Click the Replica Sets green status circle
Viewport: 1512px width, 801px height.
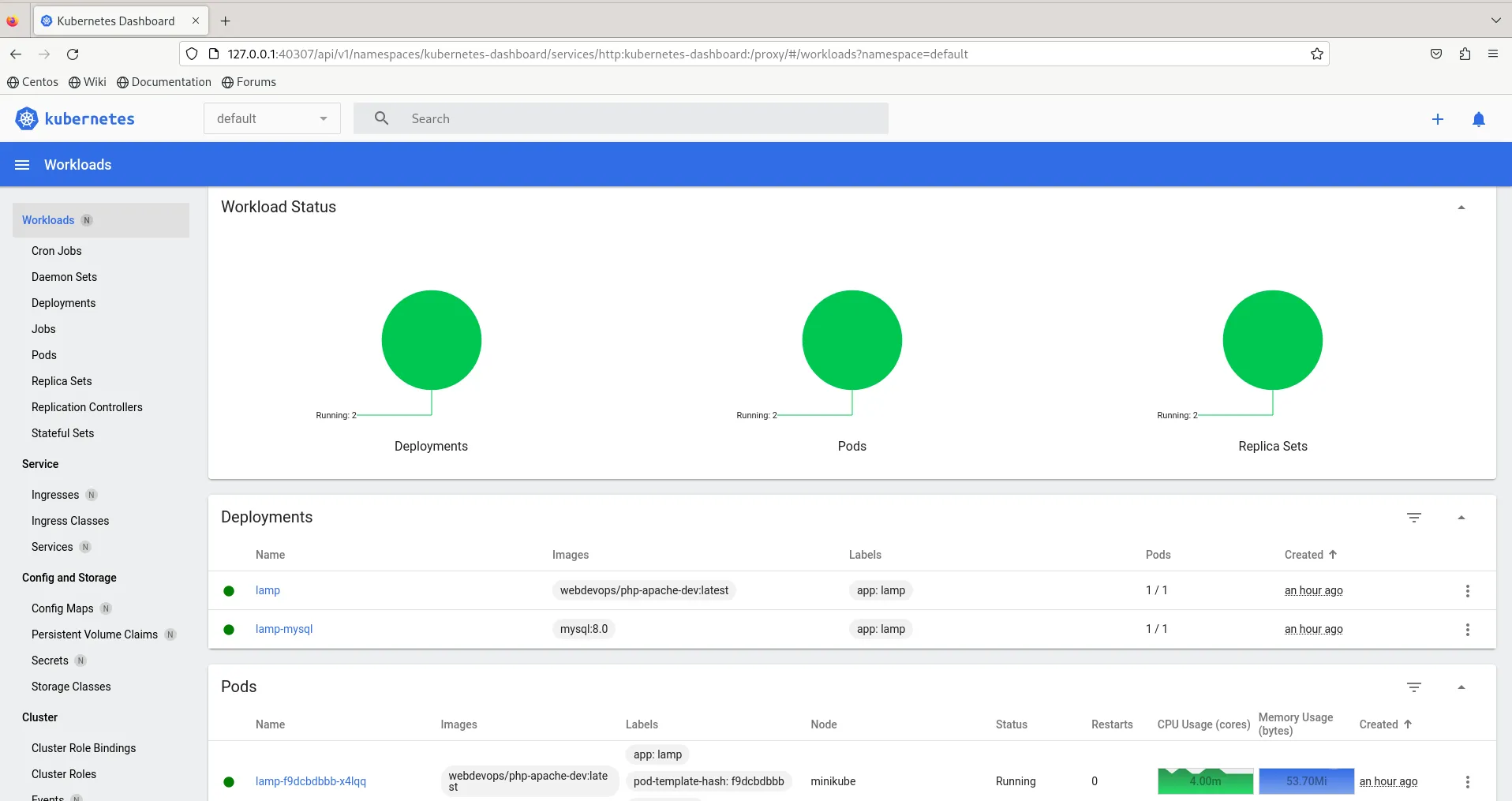(x=1273, y=340)
